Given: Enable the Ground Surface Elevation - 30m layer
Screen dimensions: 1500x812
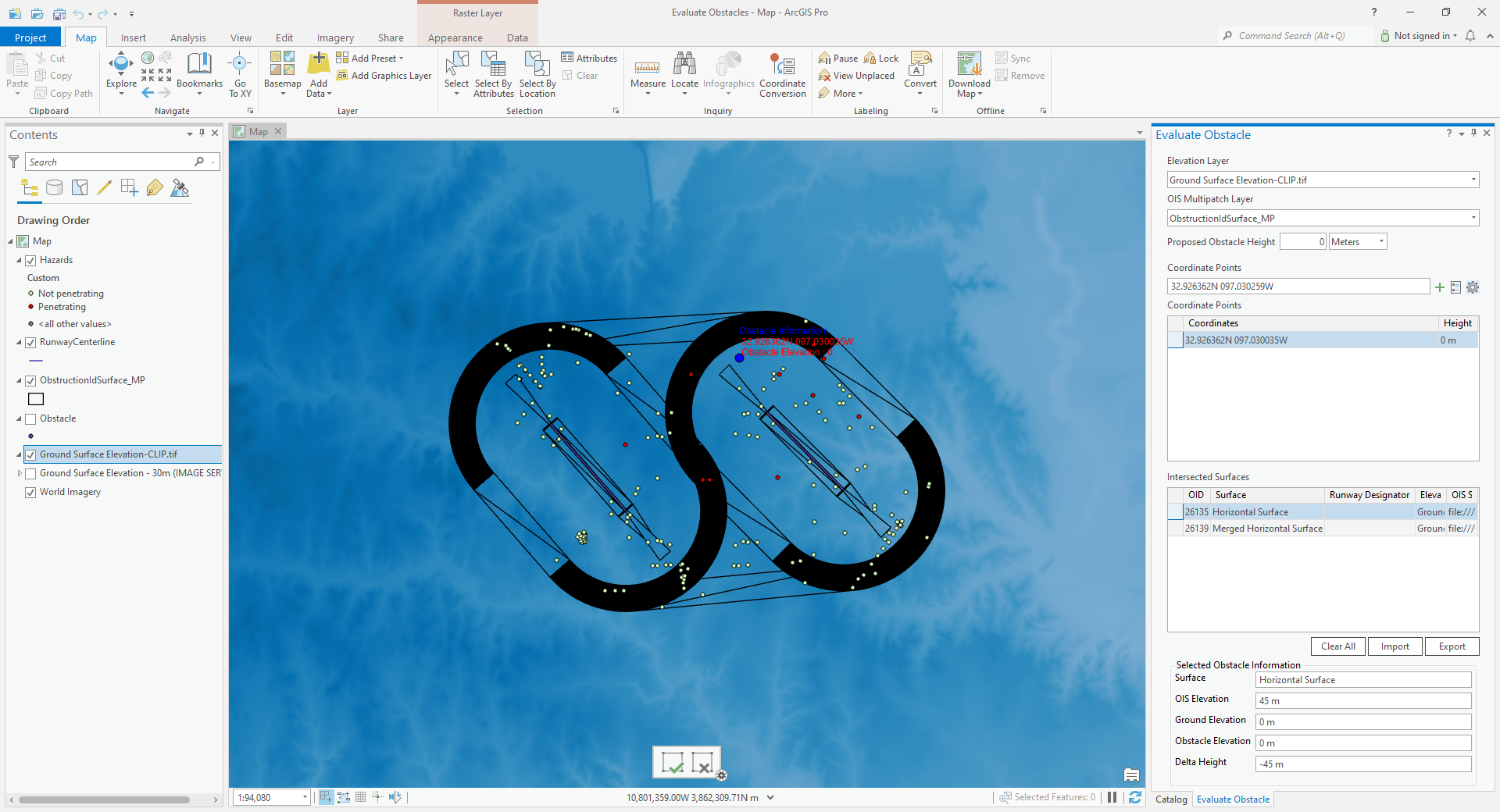Looking at the screenshot, I should pyautogui.click(x=31, y=472).
